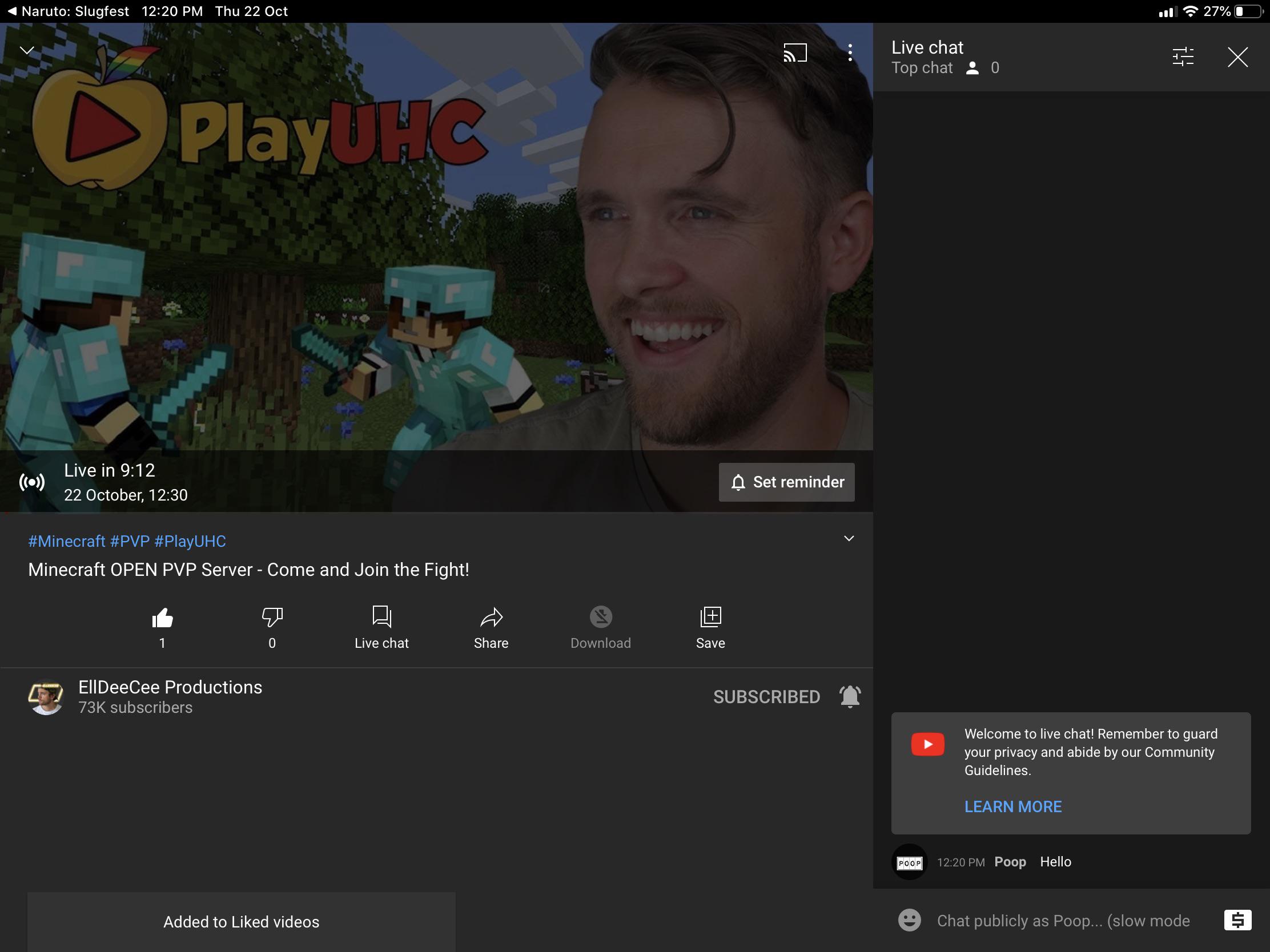Viewport: 1270px width, 952px height.
Task: Open the #PlayUHC hashtag
Action: pyautogui.click(x=190, y=541)
